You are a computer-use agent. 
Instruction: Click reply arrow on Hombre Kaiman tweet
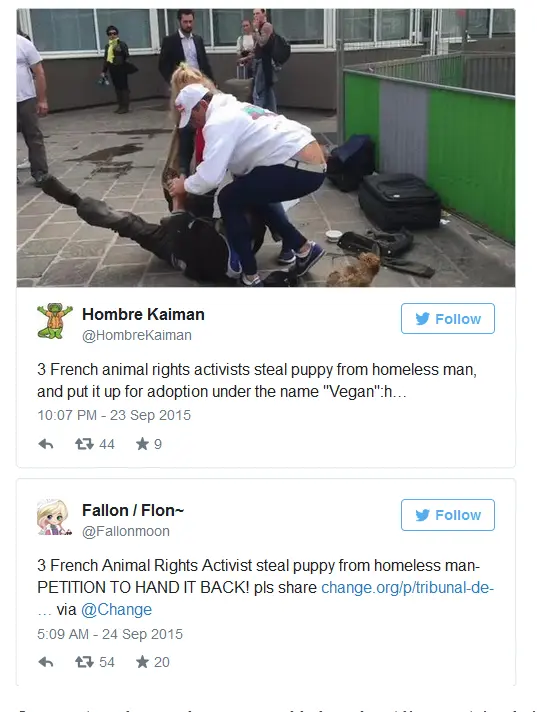pyautogui.click(x=45, y=444)
